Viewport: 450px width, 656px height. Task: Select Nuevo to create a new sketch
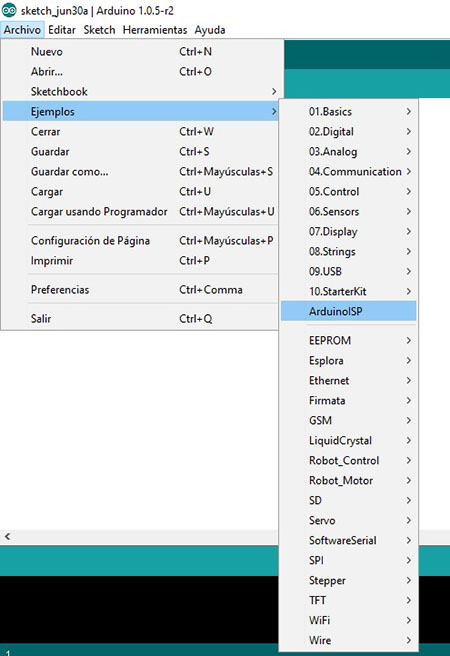[x=141, y=52]
